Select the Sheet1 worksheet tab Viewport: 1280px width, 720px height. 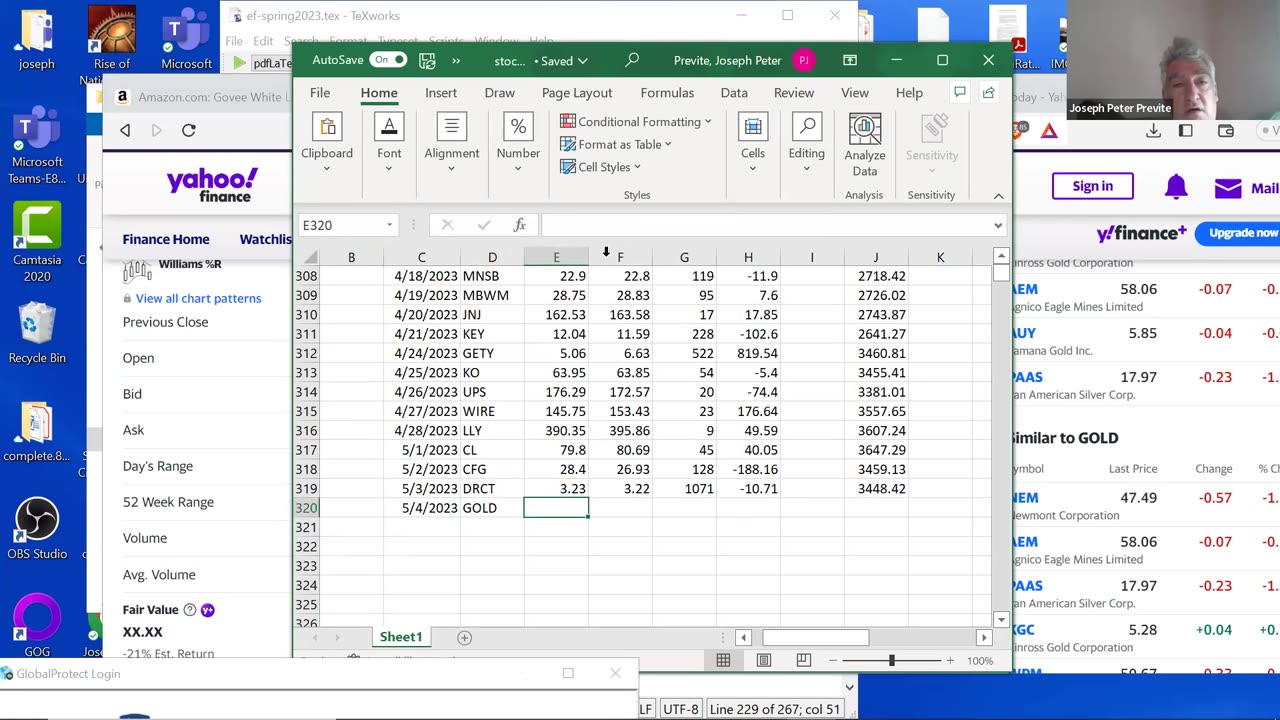(401, 637)
